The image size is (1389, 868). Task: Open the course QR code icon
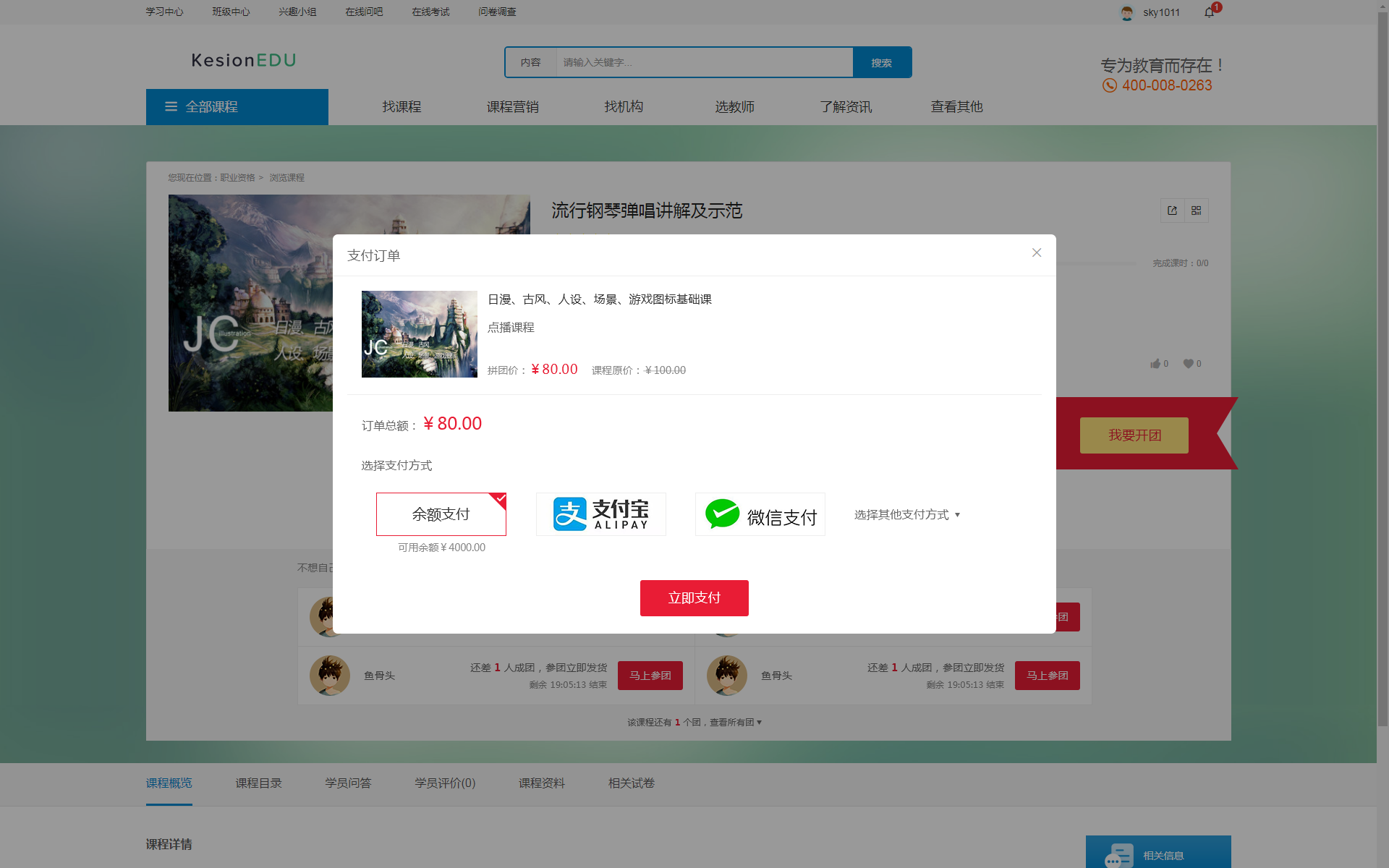coord(1197,210)
